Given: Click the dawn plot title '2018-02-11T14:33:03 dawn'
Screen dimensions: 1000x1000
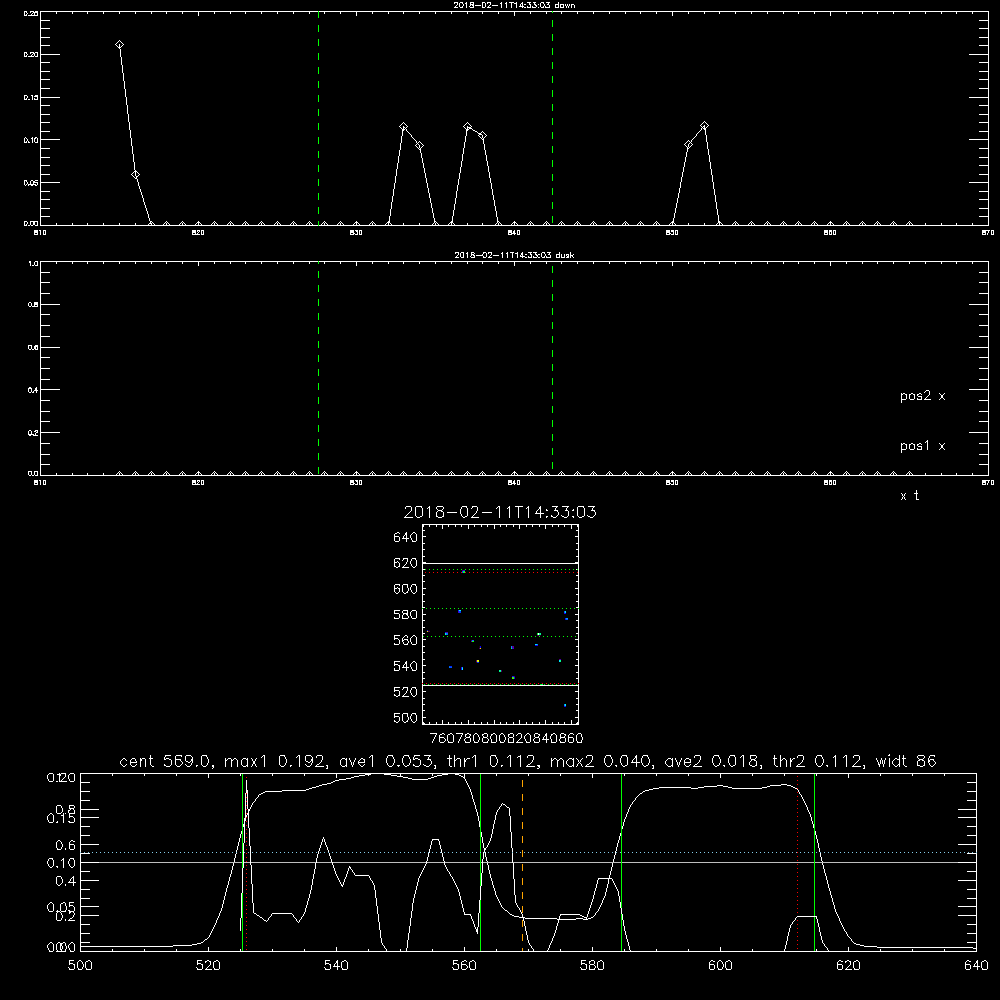Looking at the screenshot, I should [x=514, y=5].
